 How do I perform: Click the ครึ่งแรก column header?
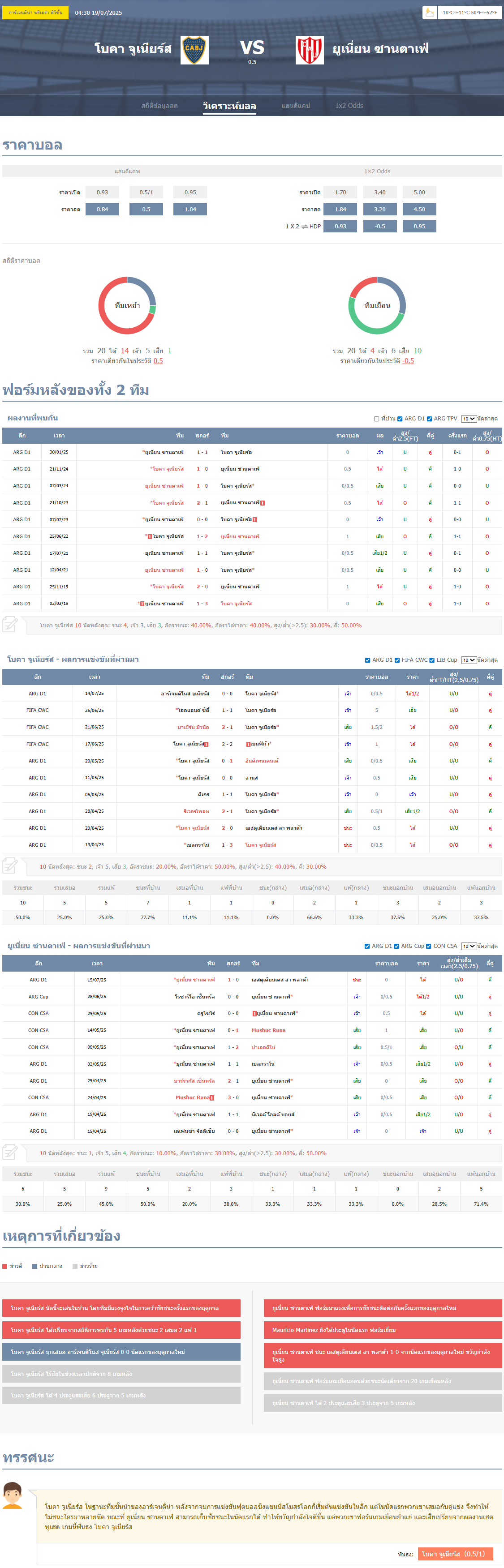[x=457, y=436]
